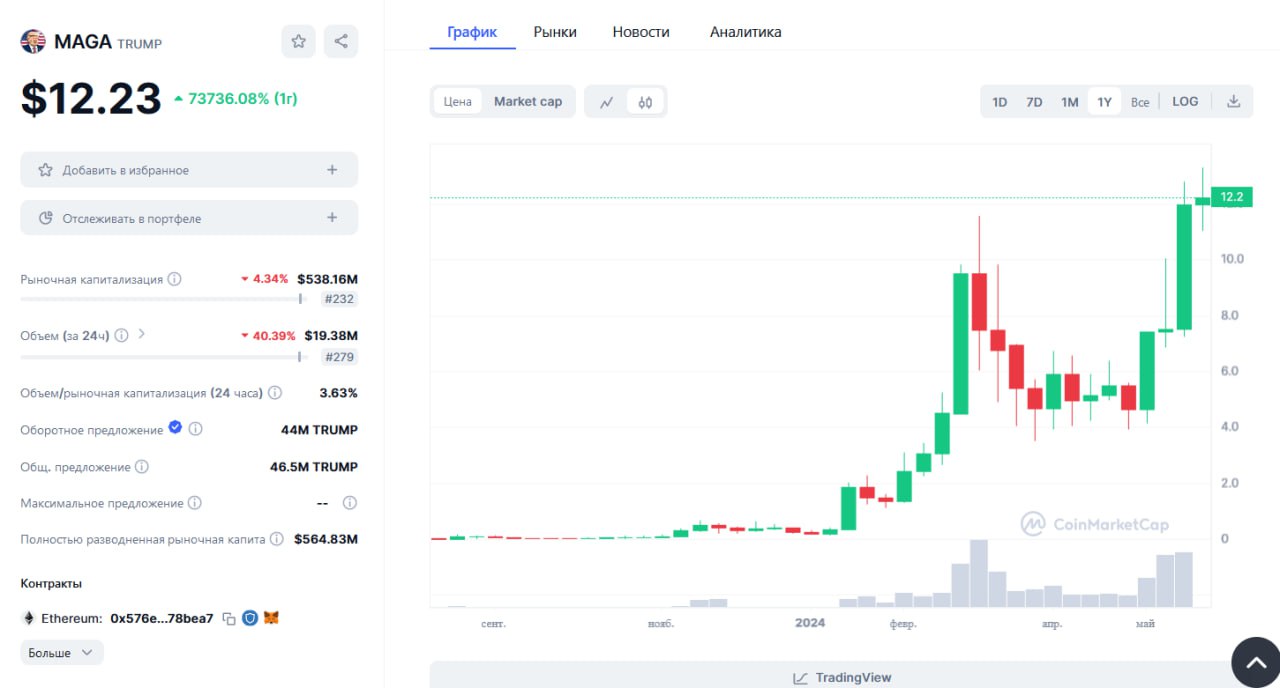Click info icon next to Полностью разводненная капитализация

click(277, 539)
